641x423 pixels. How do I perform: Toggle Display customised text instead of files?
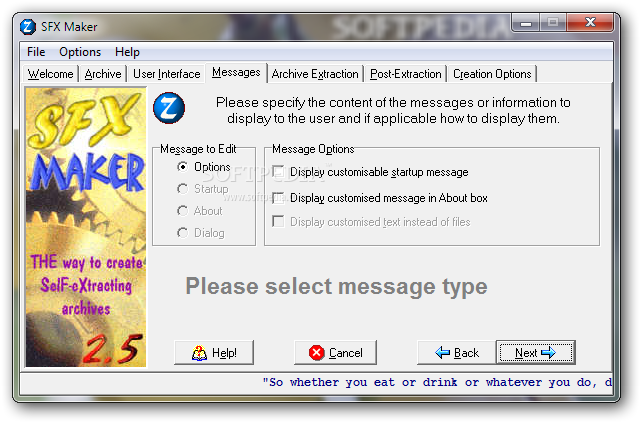pos(371,222)
